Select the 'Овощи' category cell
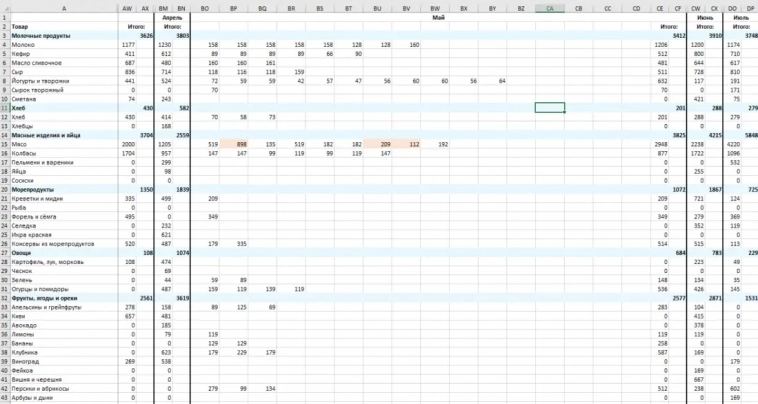This screenshot has width=758, height=404. point(64,253)
